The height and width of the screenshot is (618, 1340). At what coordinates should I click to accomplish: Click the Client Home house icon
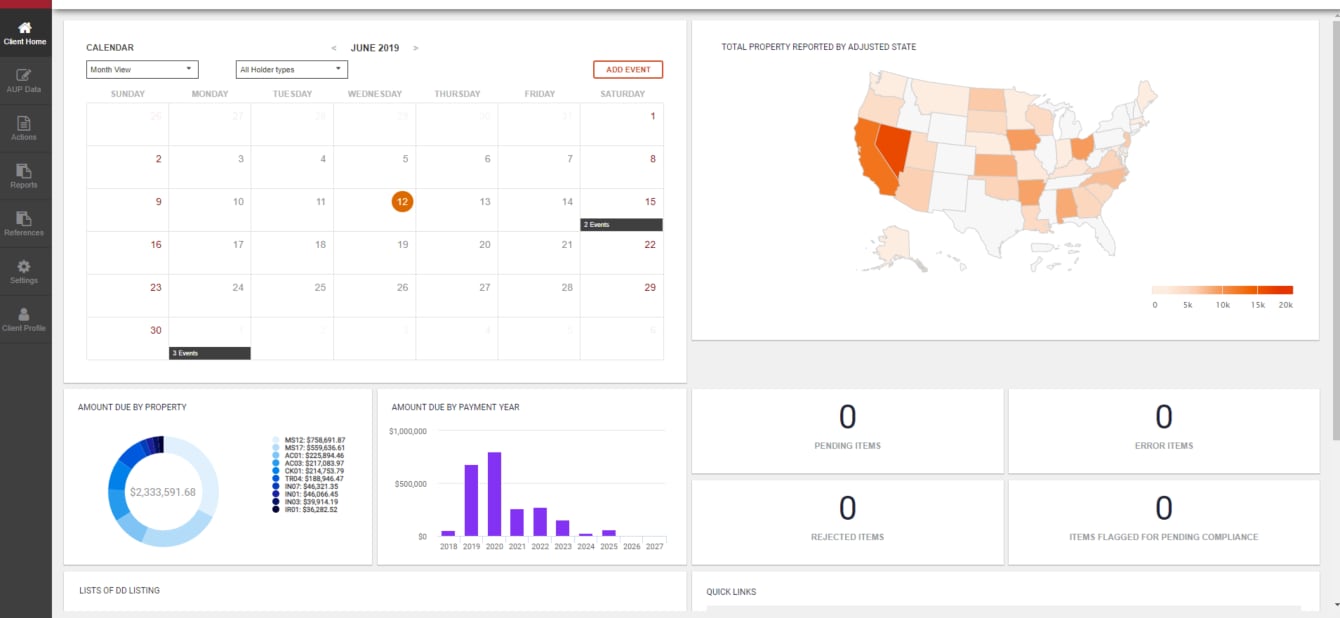point(25,28)
